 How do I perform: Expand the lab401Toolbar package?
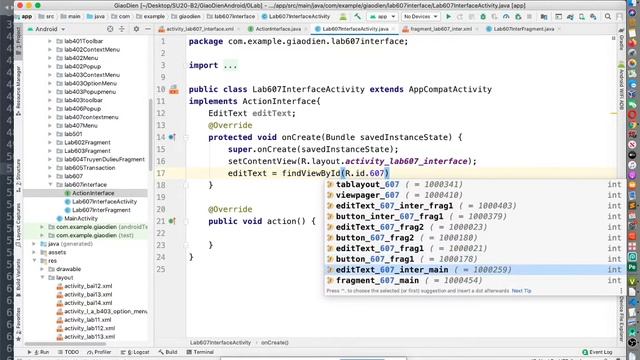pyautogui.click(x=50, y=41)
